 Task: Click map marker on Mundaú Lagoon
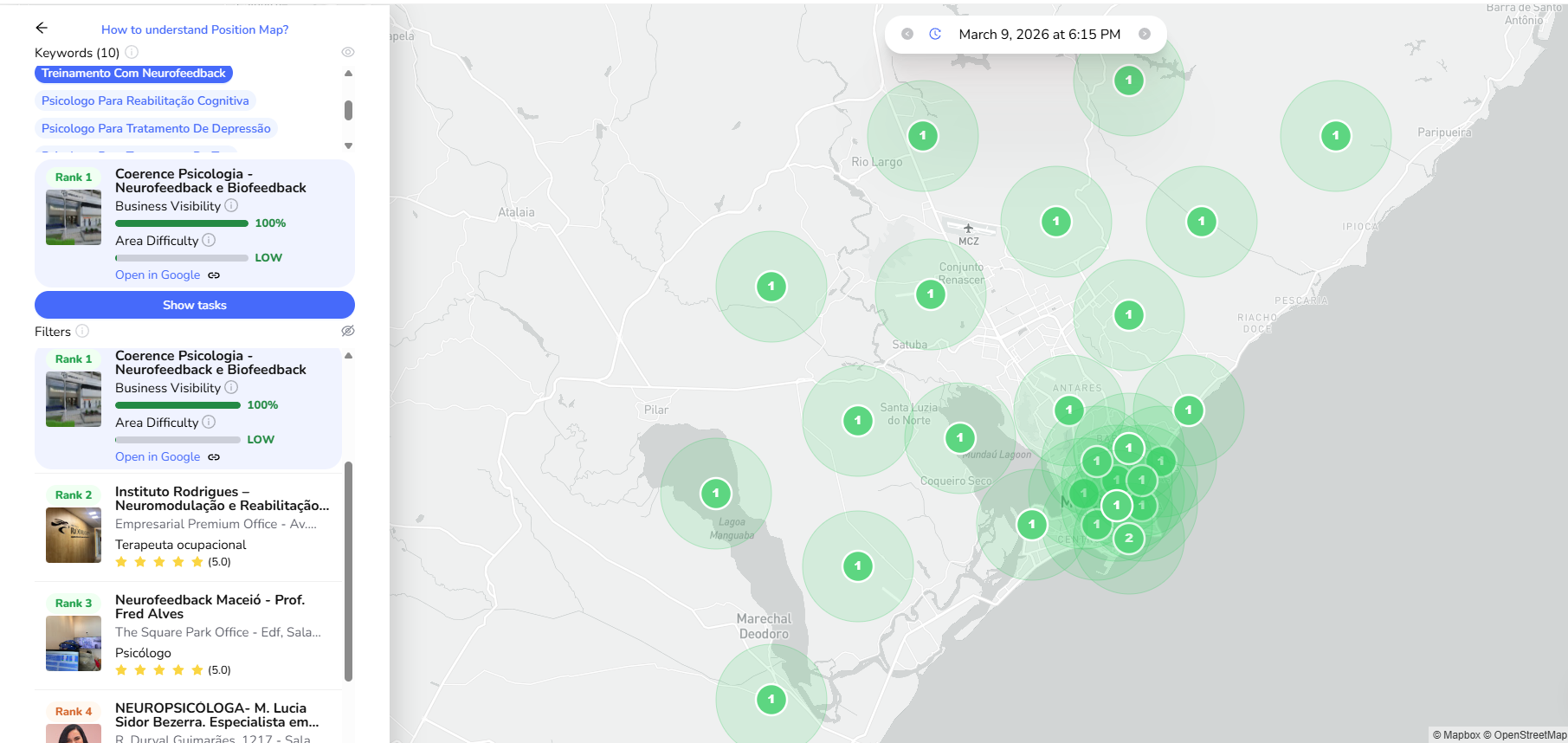pos(960,438)
